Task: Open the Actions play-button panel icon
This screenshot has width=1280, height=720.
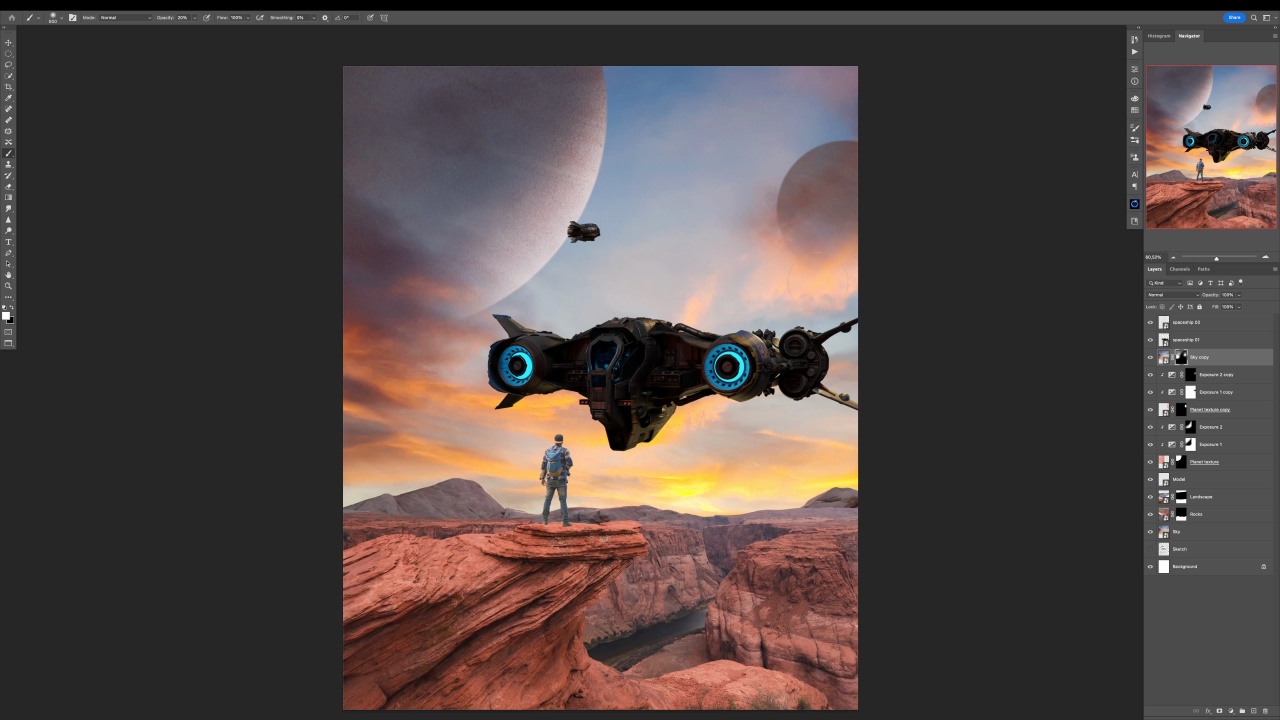Action: pos(1134,51)
